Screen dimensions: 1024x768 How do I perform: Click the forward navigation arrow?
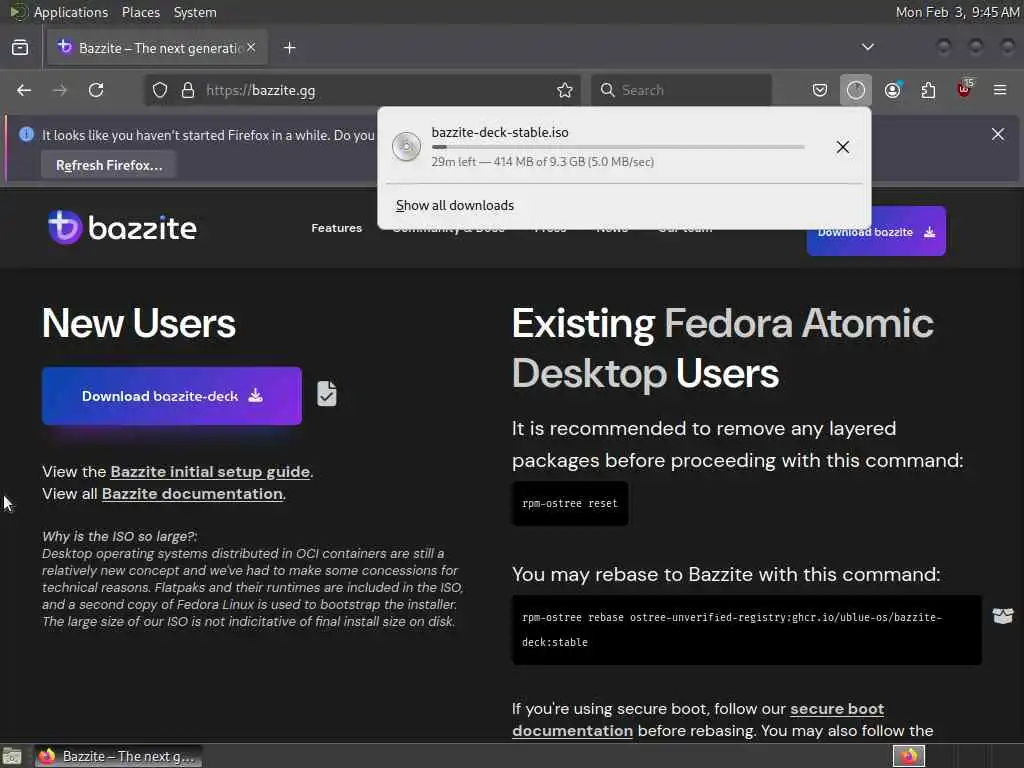(60, 90)
